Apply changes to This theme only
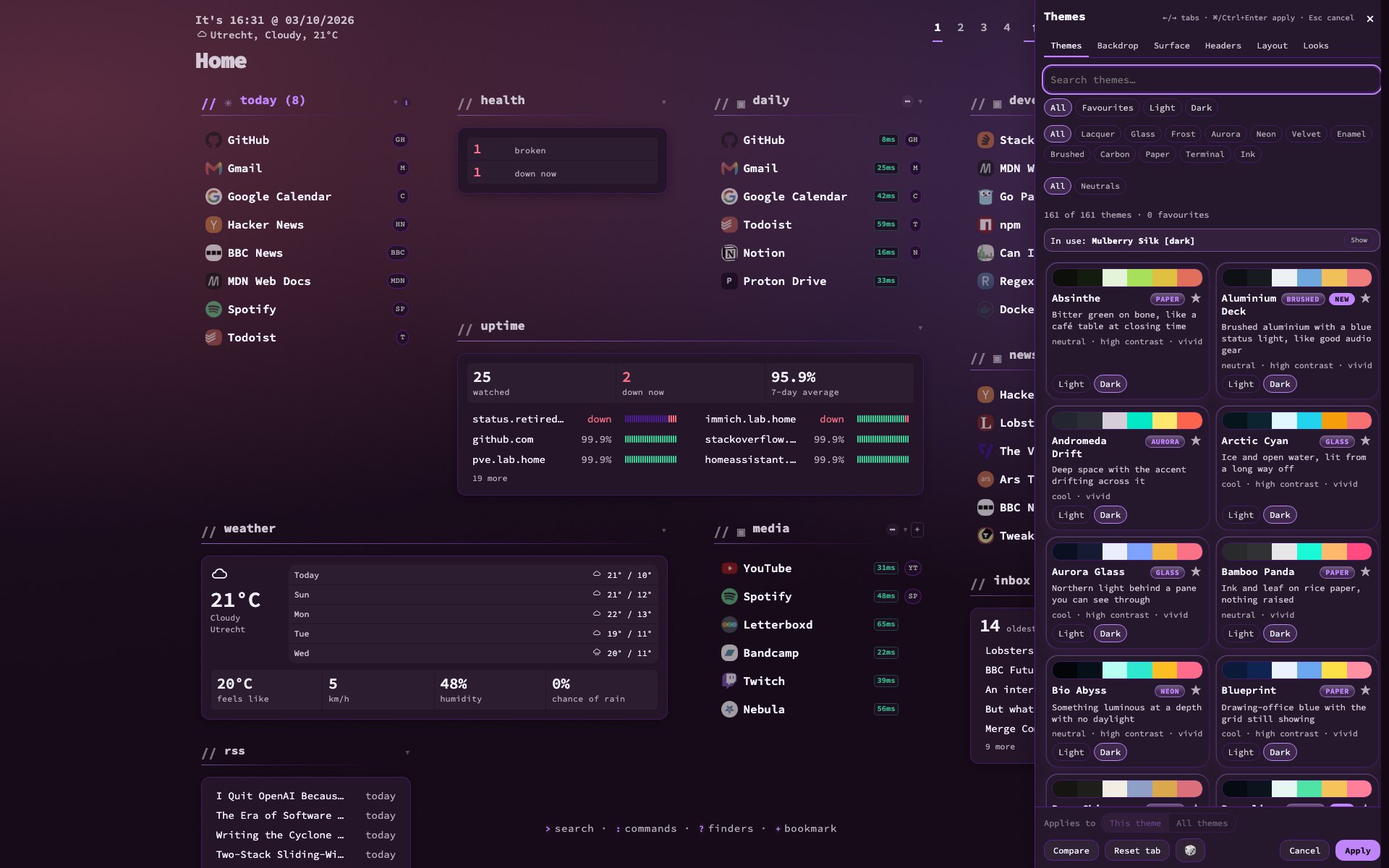The width and height of the screenshot is (1389, 868). coord(1135,823)
